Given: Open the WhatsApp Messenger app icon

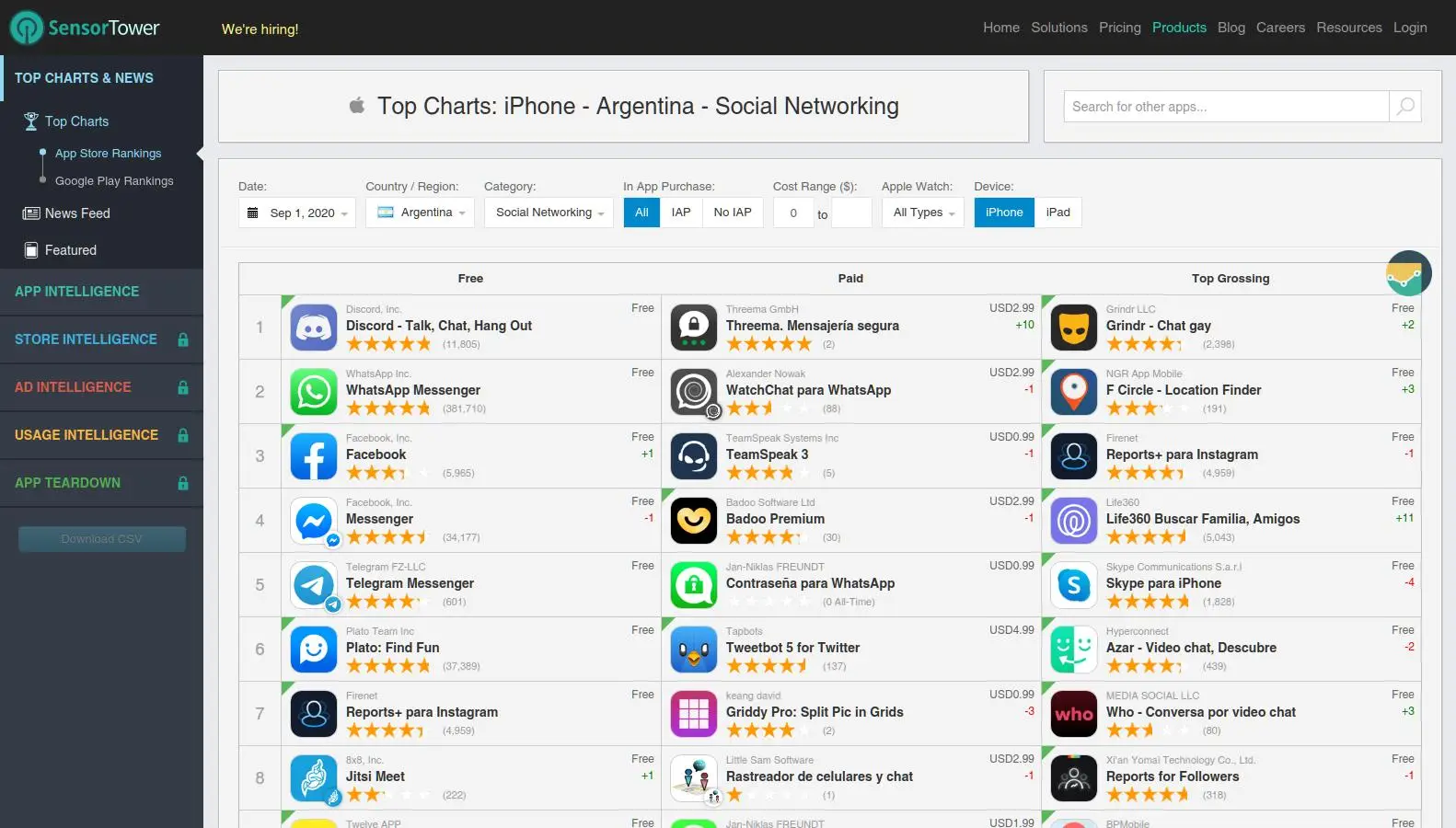Looking at the screenshot, I should coord(314,392).
